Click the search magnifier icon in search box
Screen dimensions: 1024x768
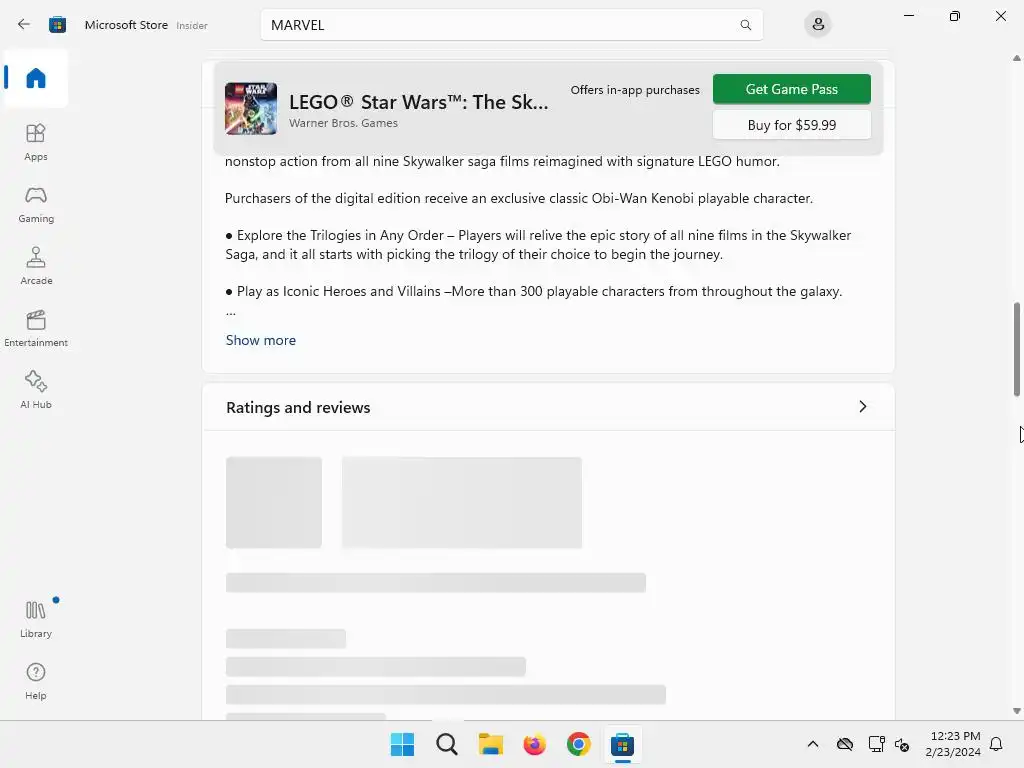tap(745, 25)
